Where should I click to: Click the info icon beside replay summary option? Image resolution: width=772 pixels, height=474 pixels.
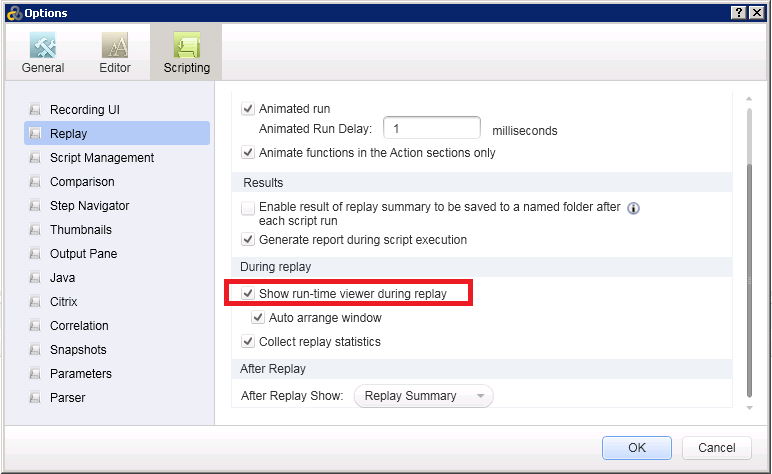click(633, 208)
